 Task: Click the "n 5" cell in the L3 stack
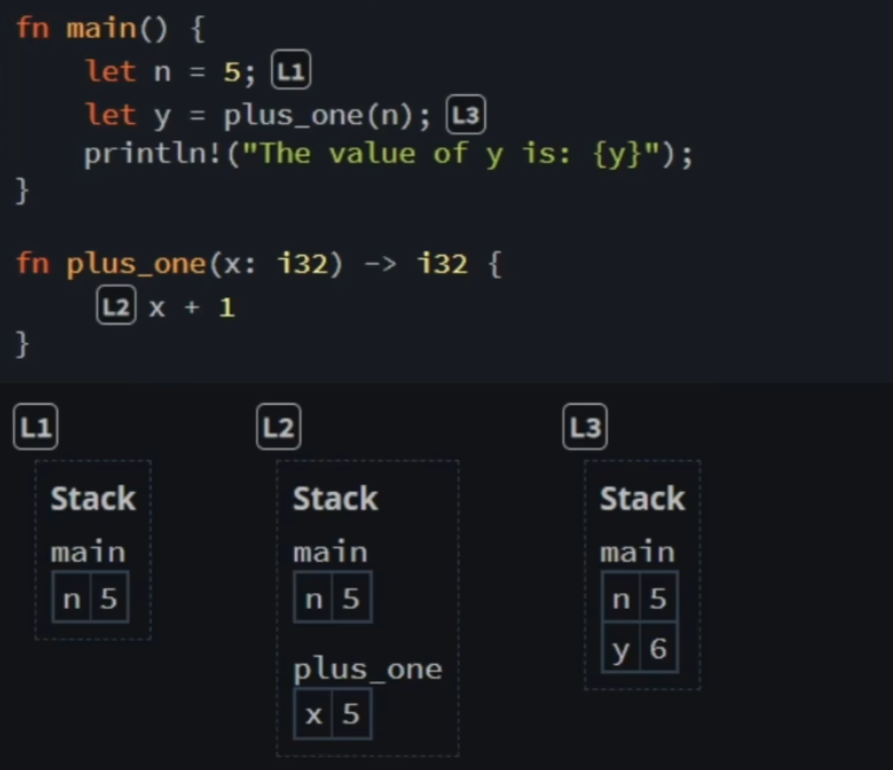click(640, 598)
